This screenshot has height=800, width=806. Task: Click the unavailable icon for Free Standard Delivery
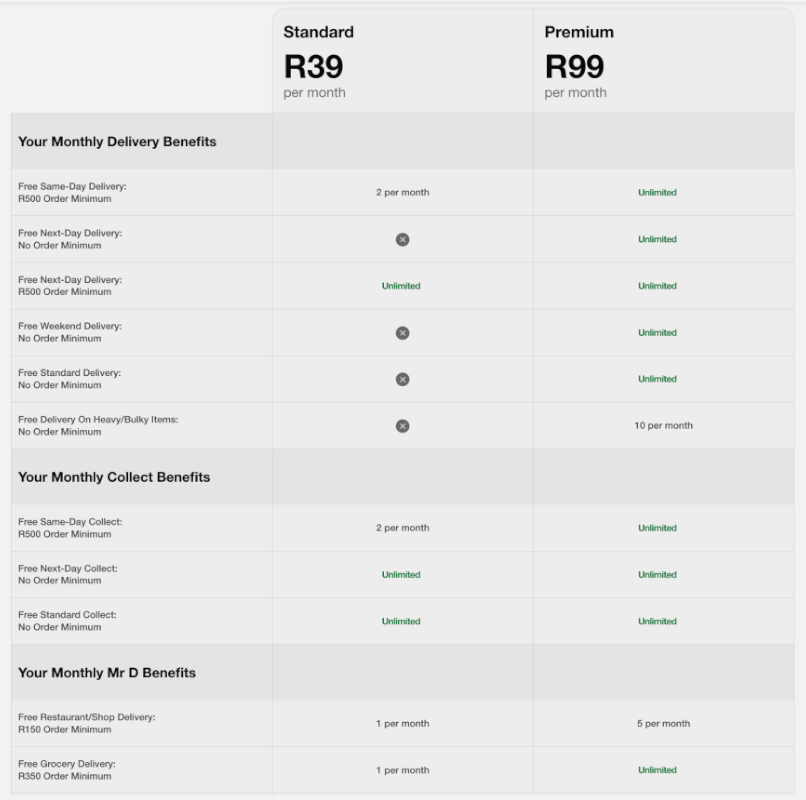[x=402, y=379]
